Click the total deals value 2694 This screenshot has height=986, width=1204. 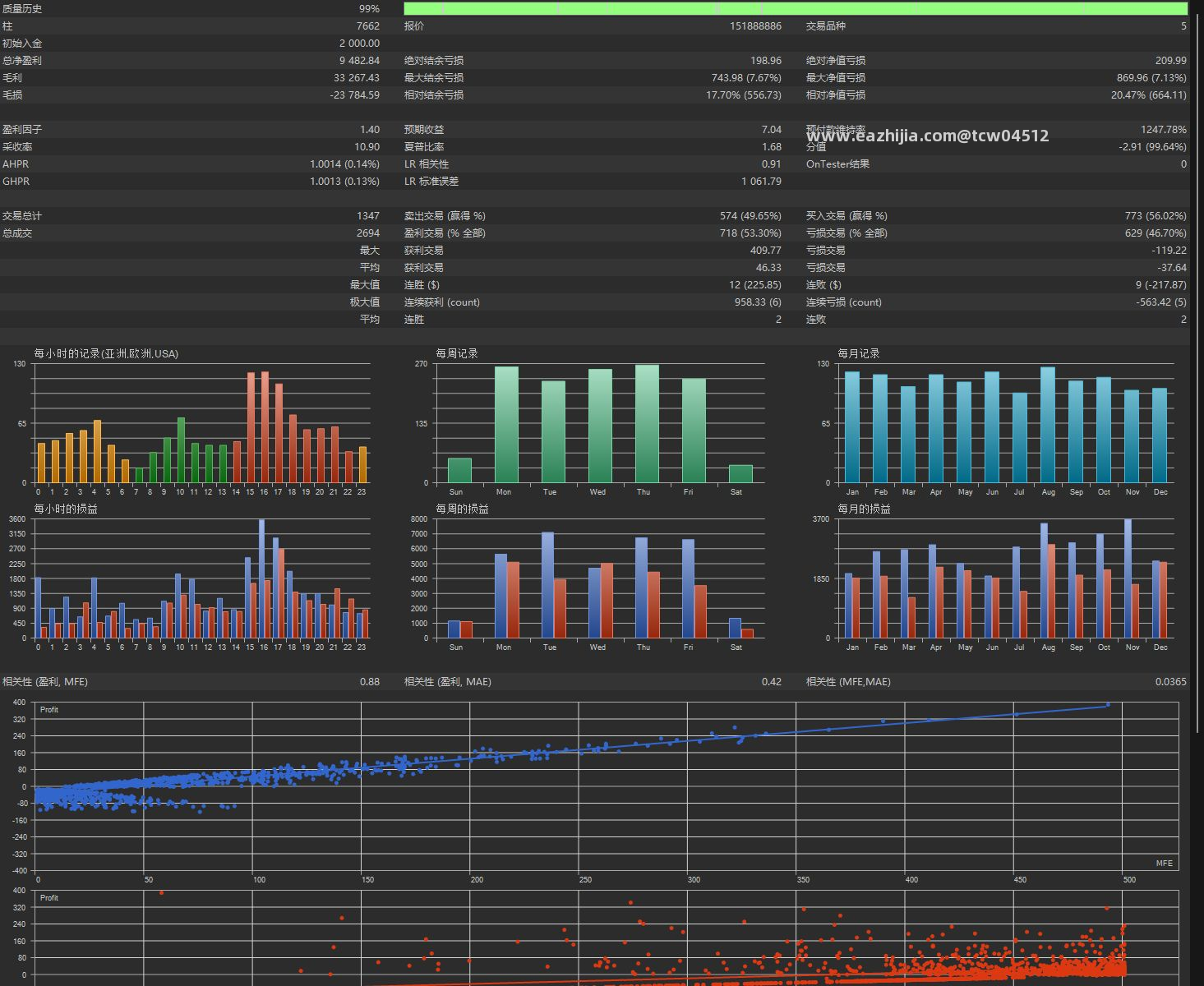tap(367, 233)
